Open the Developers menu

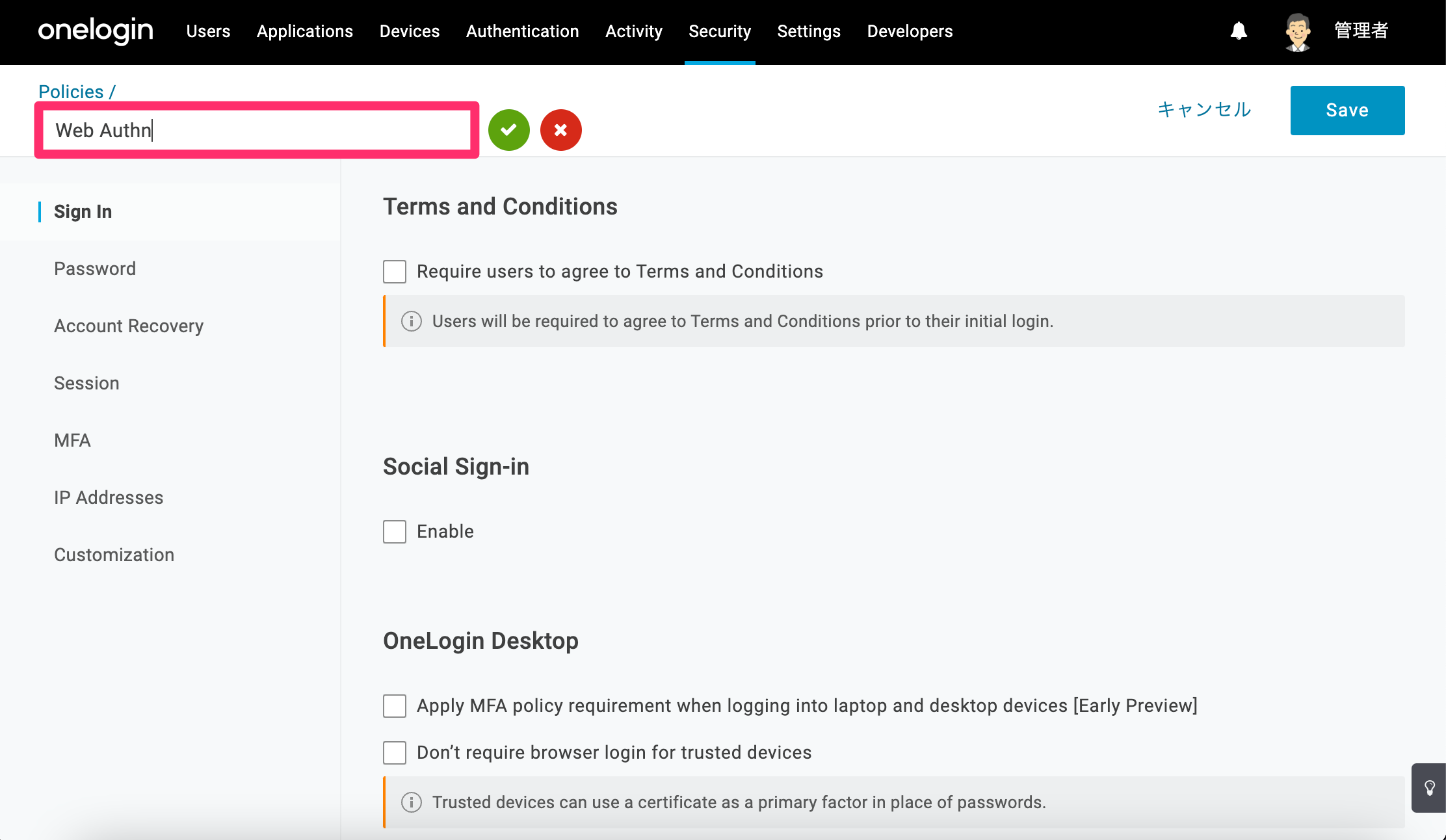coord(910,31)
